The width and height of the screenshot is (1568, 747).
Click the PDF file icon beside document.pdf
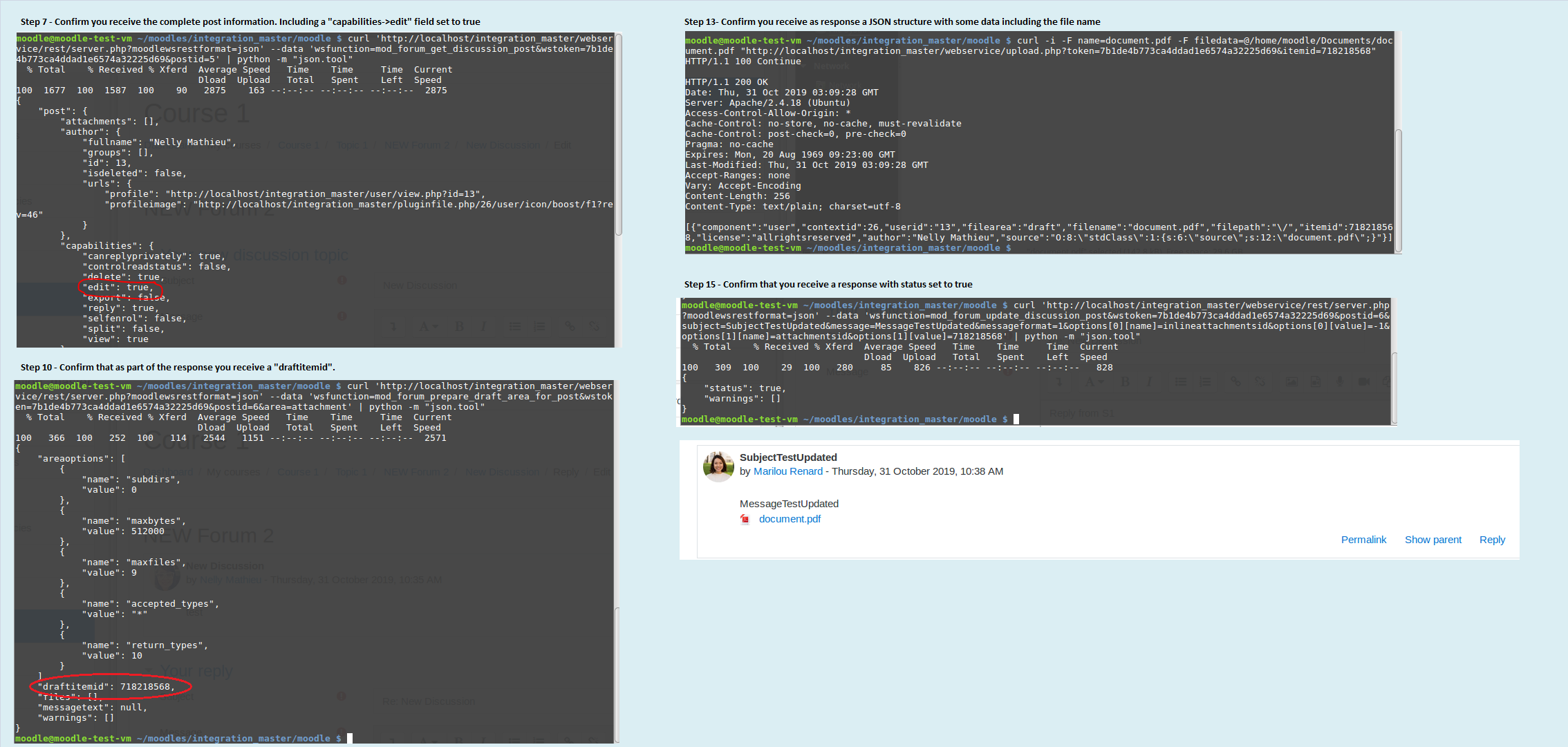click(745, 520)
